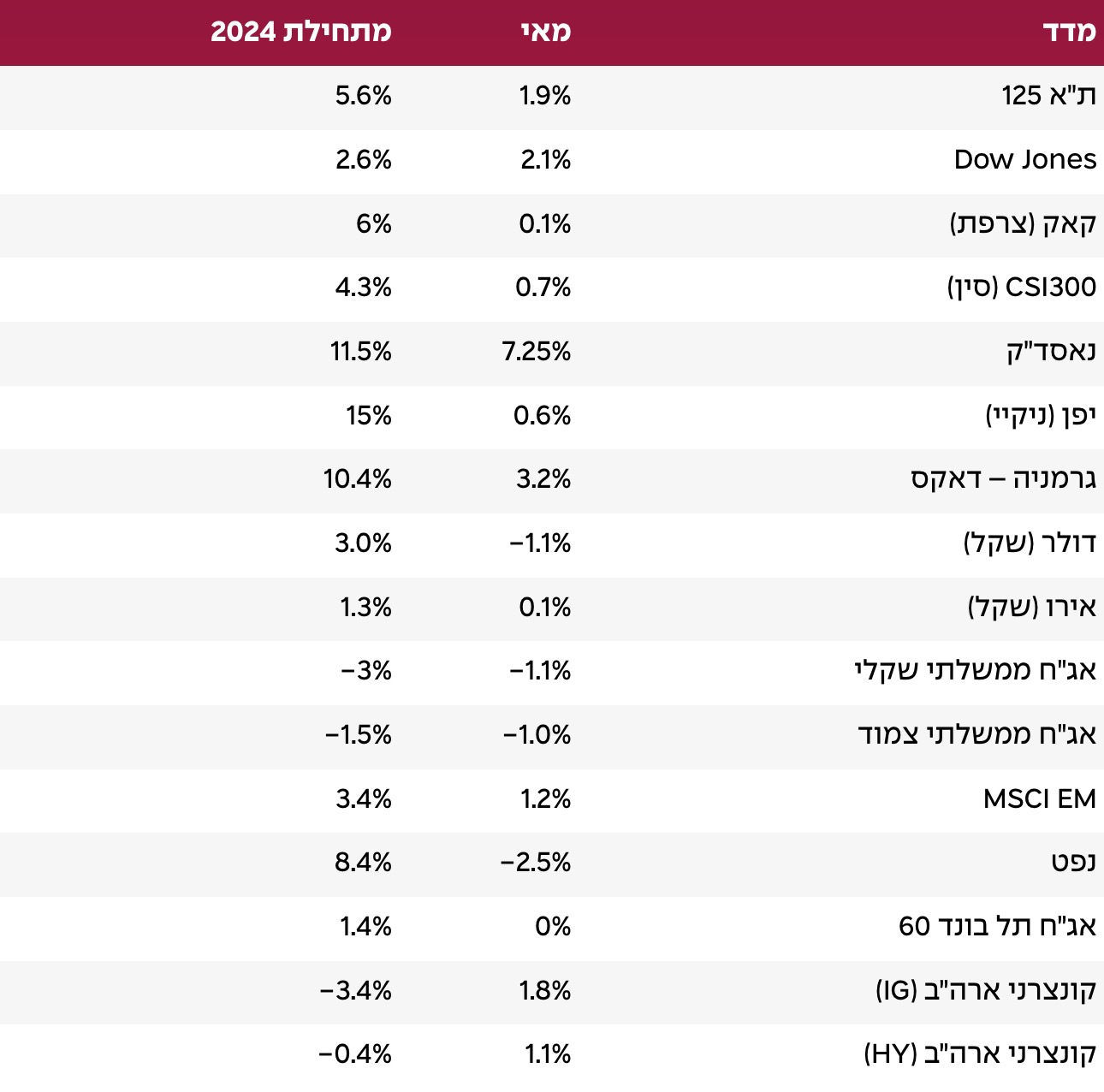1104x1092 pixels.
Task: Select the MSCI EM row label
Action: pyautogui.click(x=1039, y=799)
